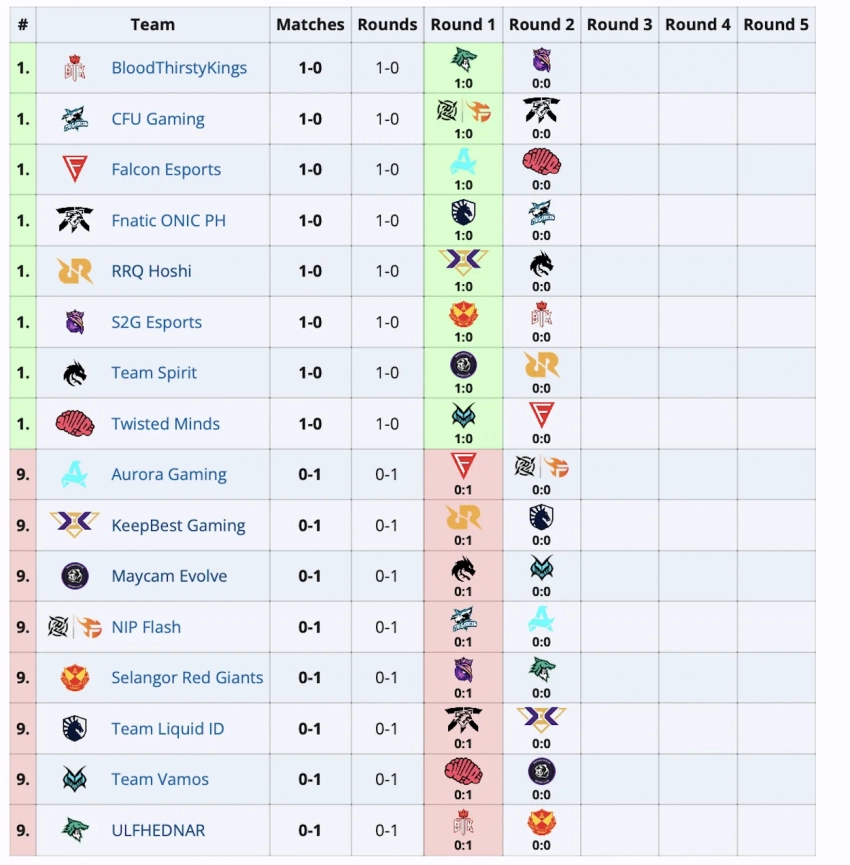Click the KeepBest Gaming team name
Screen dimensions: 850x865
pyautogui.click(x=178, y=525)
